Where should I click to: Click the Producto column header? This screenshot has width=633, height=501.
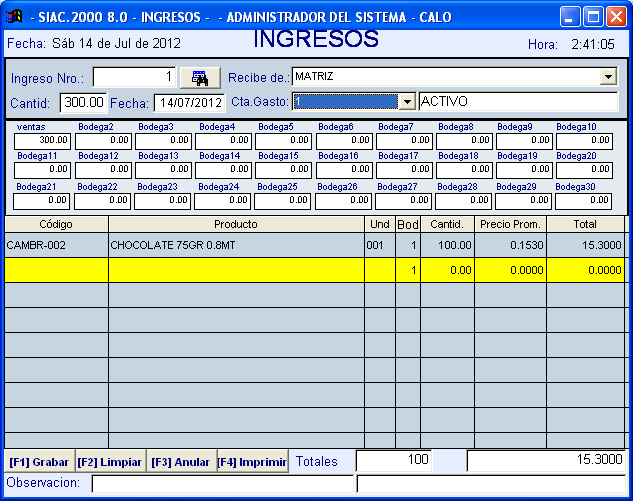pyautogui.click(x=236, y=224)
